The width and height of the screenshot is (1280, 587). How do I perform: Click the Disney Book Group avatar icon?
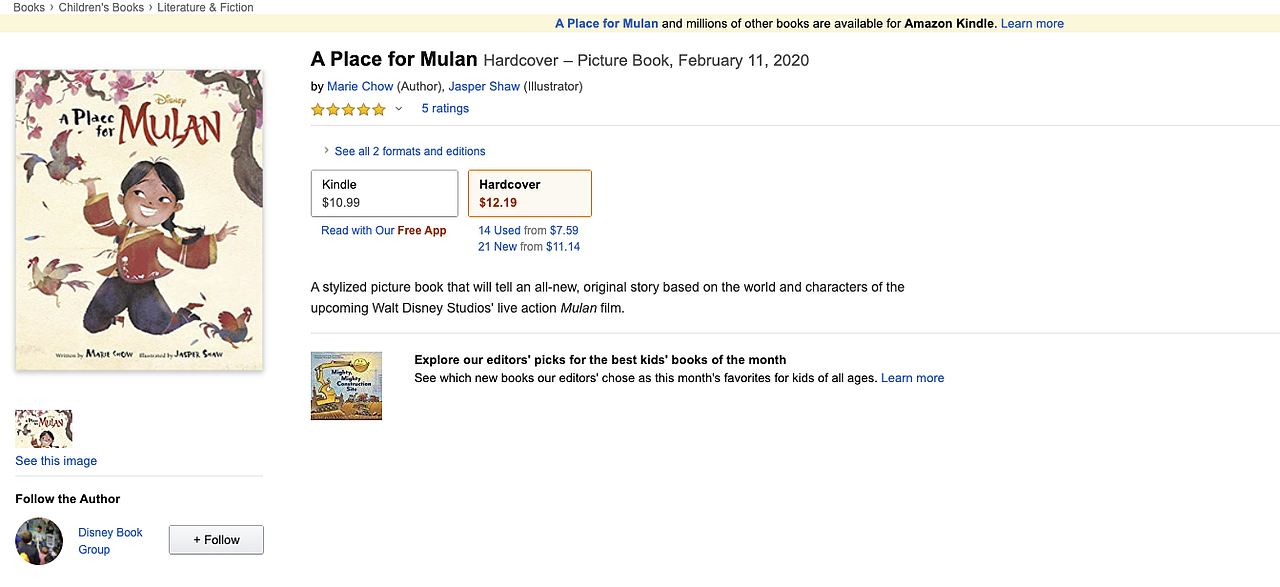click(39, 541)
